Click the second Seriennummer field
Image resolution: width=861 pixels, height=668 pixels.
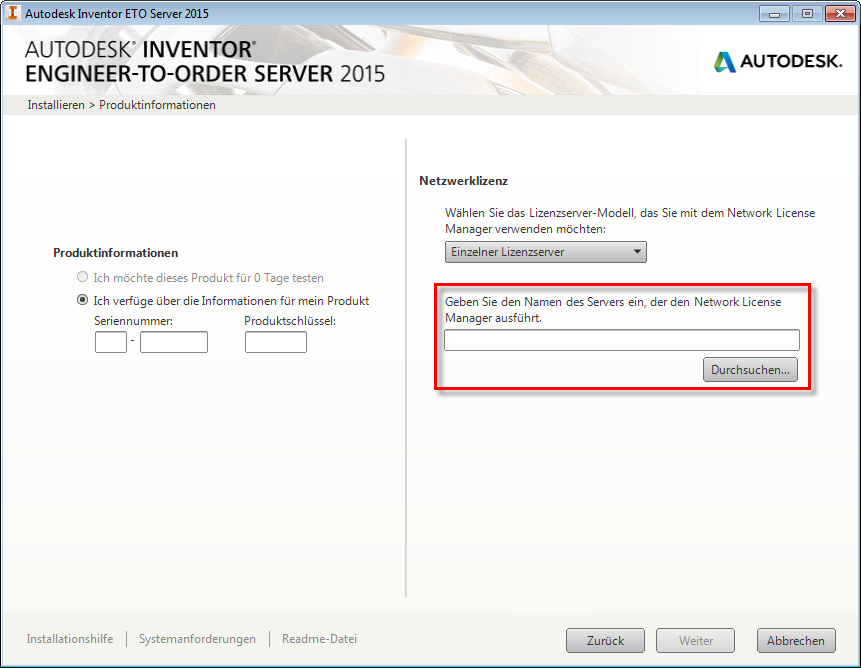point(174,341)
